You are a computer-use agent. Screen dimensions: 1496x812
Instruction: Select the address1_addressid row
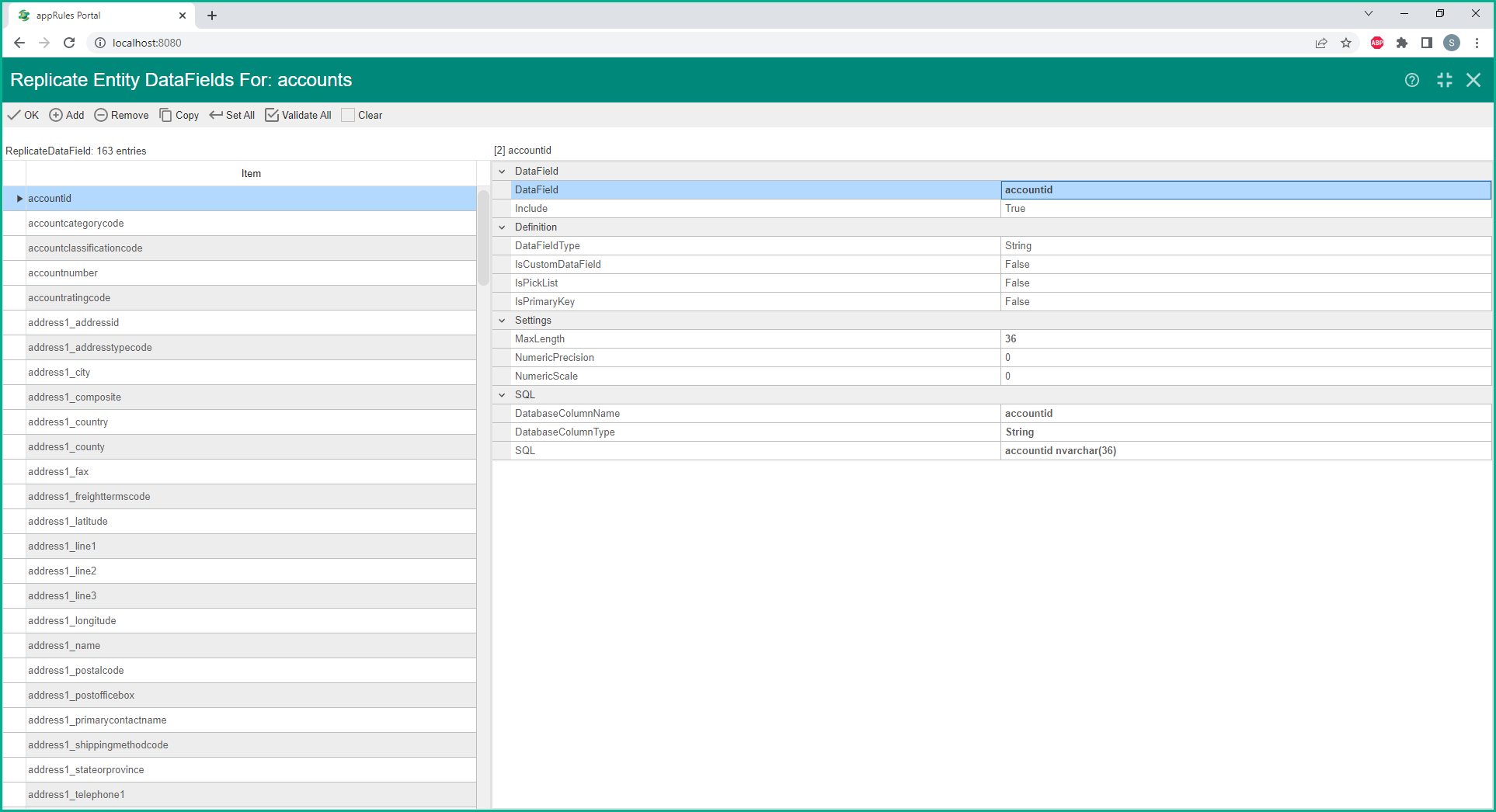coord(240,323)
